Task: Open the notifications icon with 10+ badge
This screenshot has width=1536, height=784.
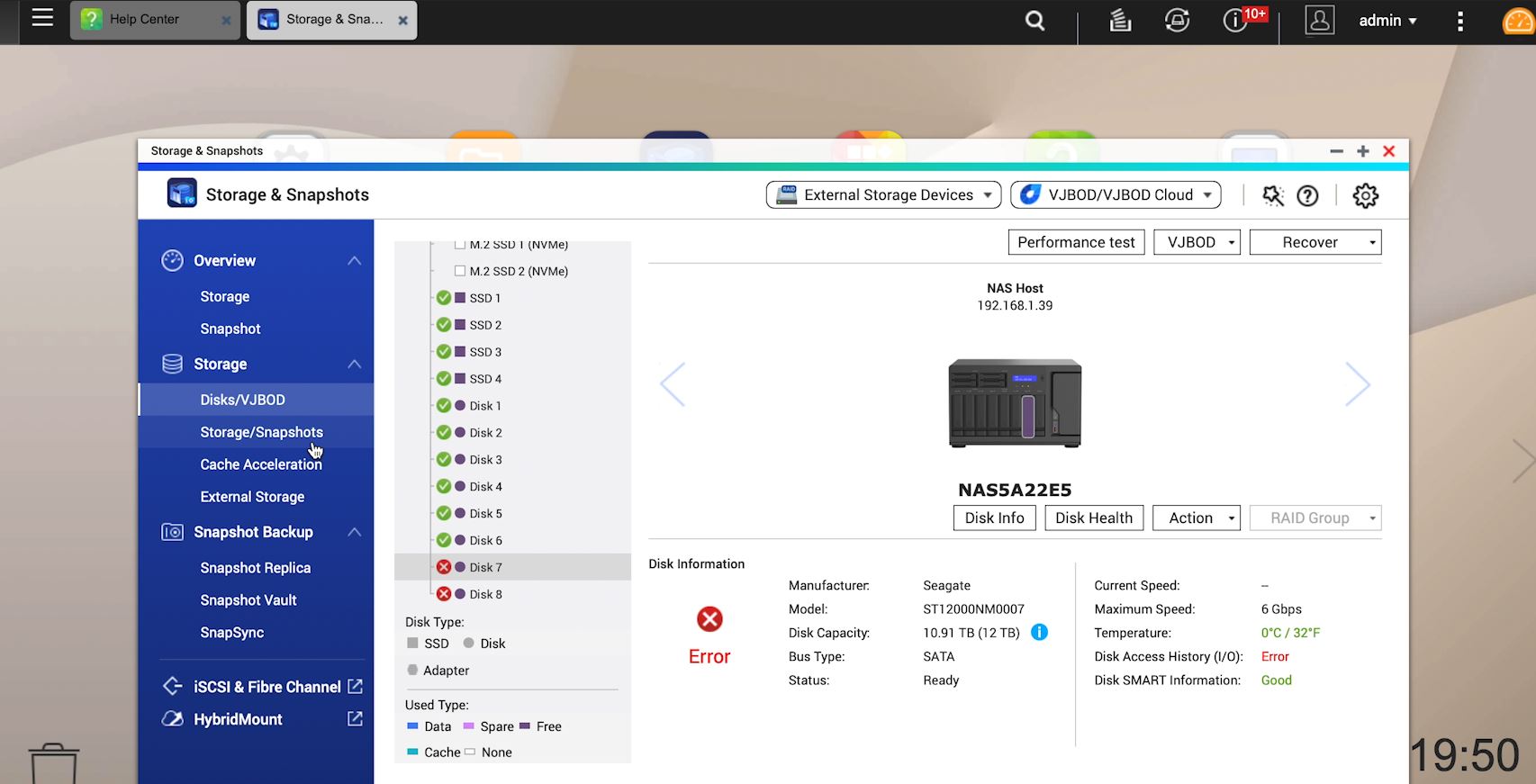Action: tap(1235, 21)
